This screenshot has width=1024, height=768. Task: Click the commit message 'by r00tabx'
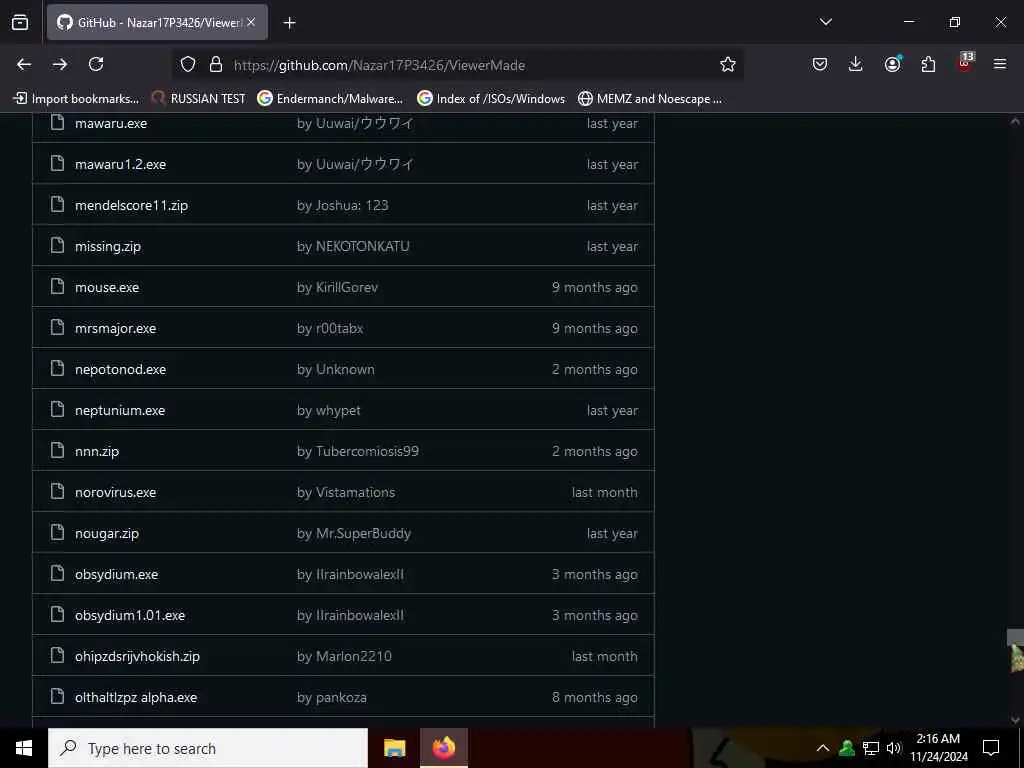click(x=330, y=328)
